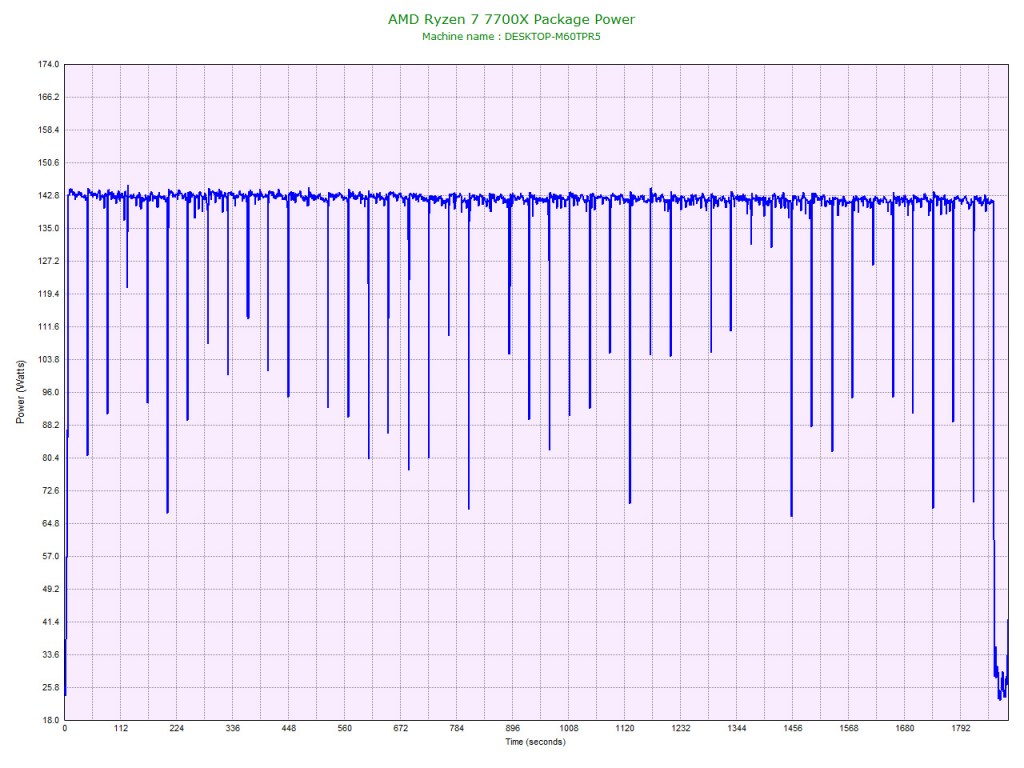Click the chart title 'AMD Ryzen 7 7700X Package Power'

(x=511, y=19)
